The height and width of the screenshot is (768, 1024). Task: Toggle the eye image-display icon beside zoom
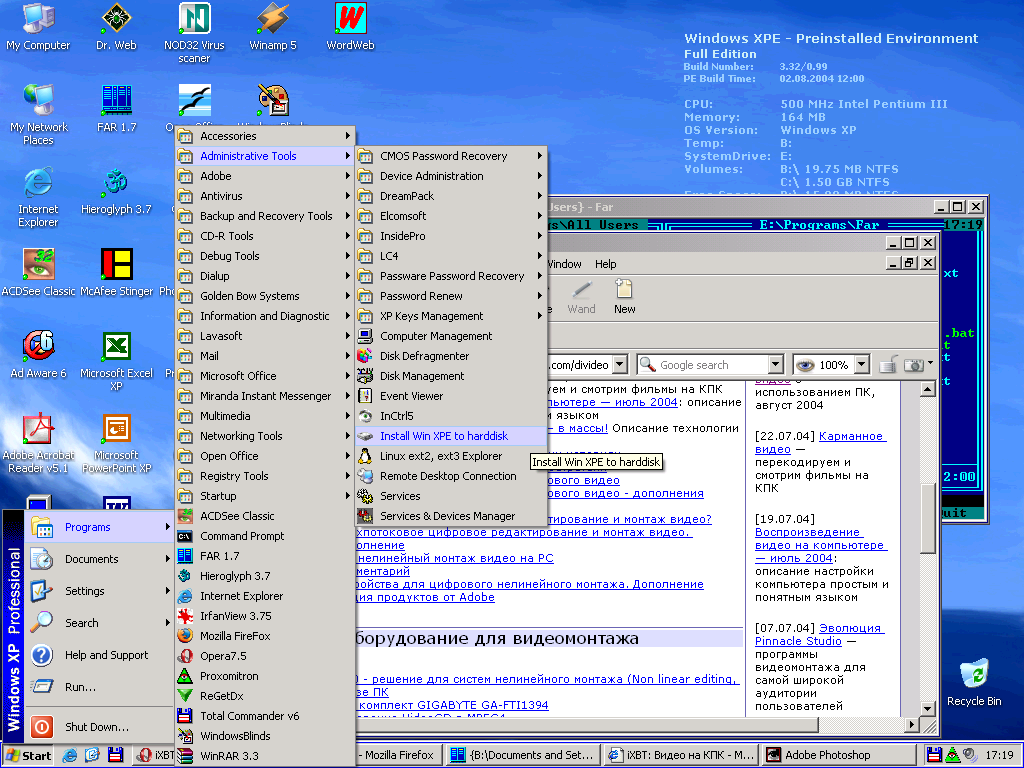click(805, 365)
